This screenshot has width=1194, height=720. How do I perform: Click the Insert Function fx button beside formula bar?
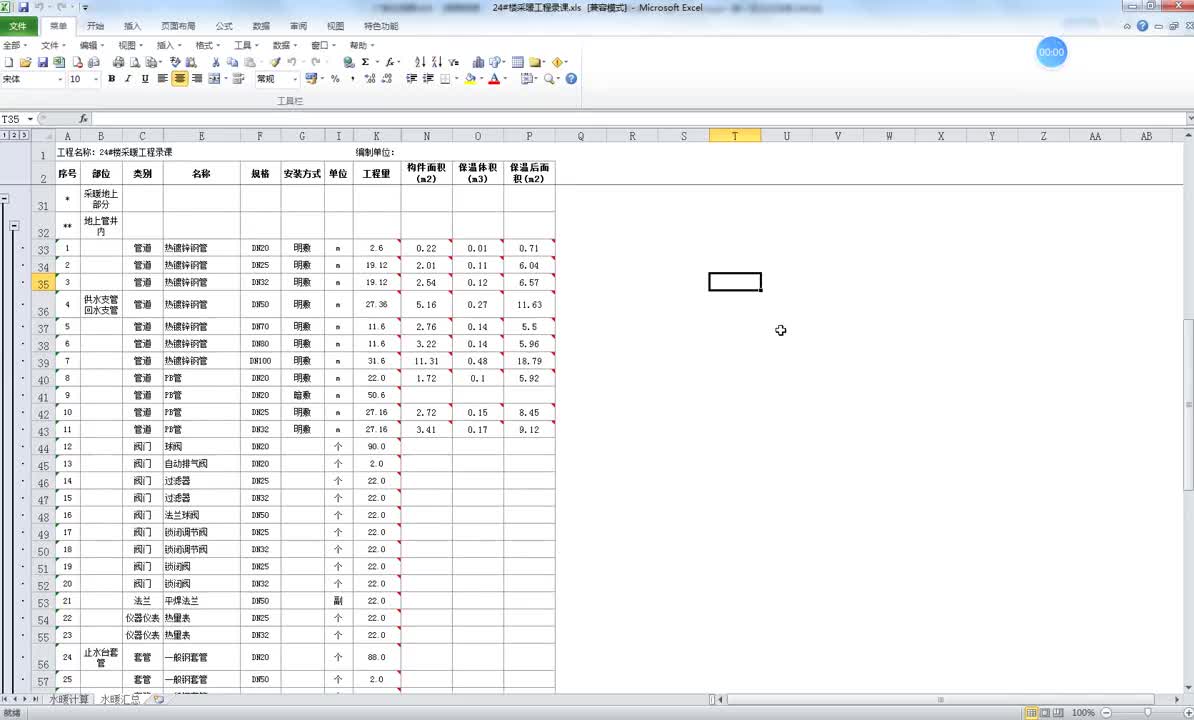(x=83, y=119)
